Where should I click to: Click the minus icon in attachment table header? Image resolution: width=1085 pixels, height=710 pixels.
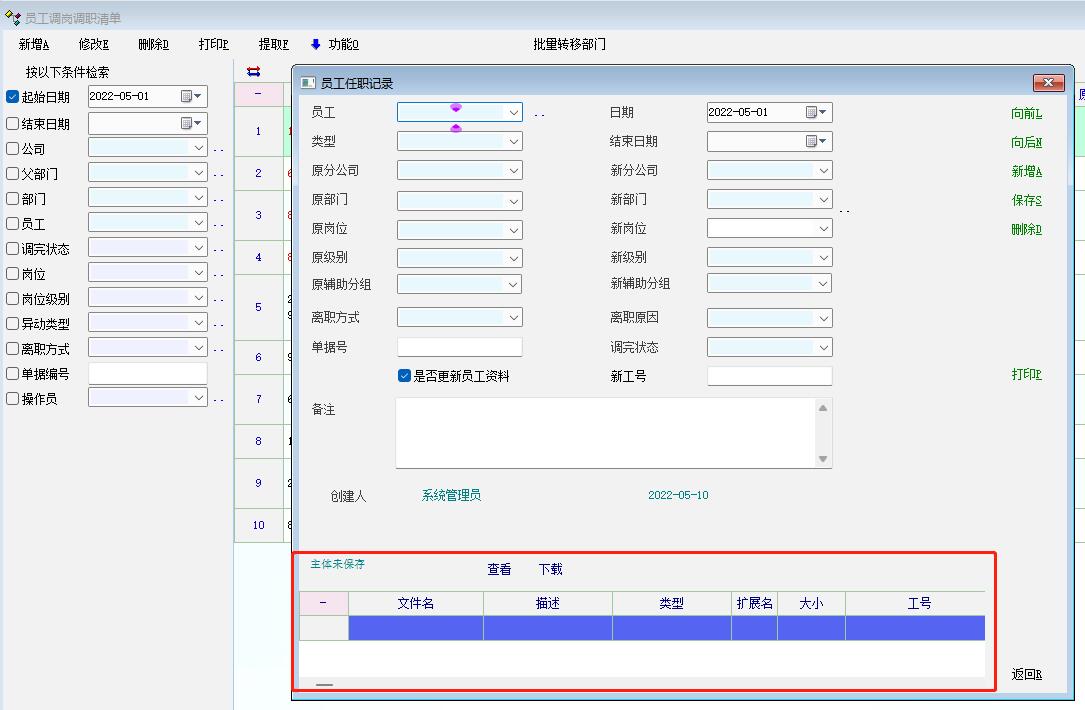[323, 603]
